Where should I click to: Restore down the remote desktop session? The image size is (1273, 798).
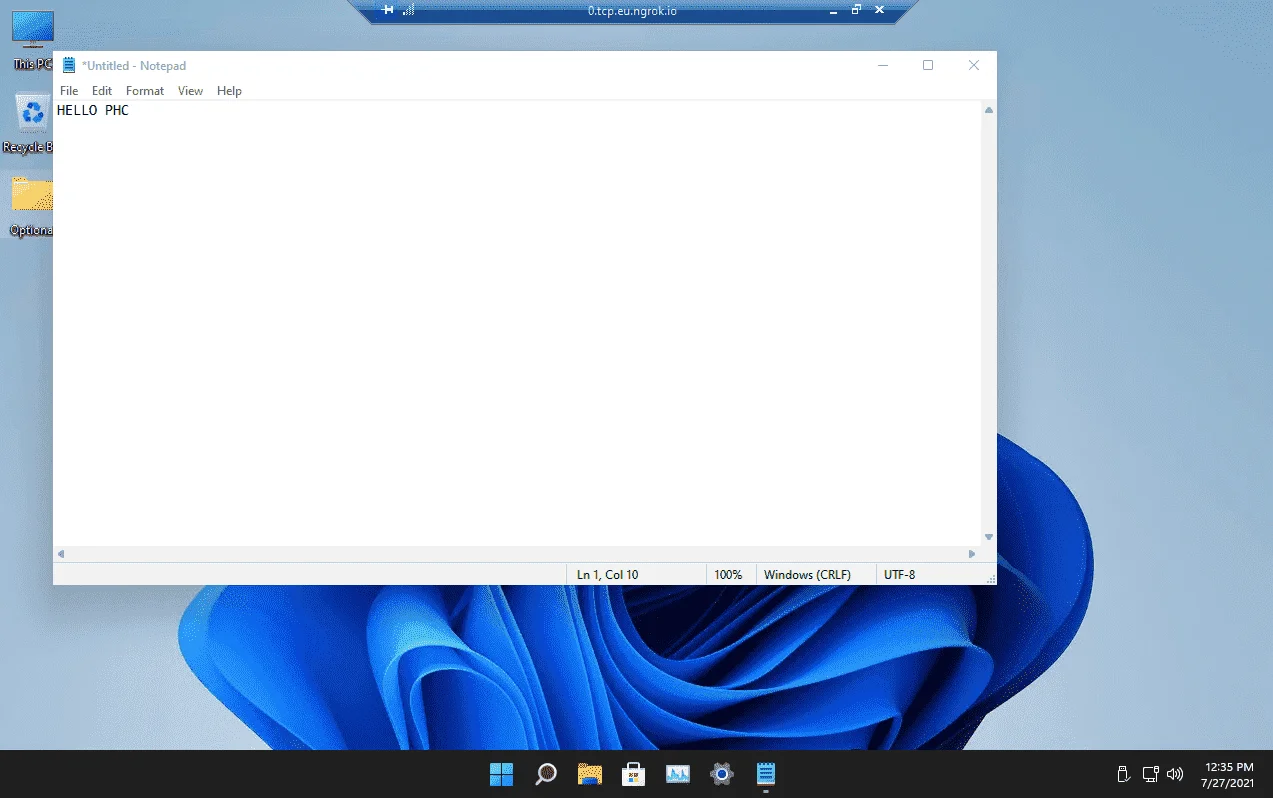point(856,10)
